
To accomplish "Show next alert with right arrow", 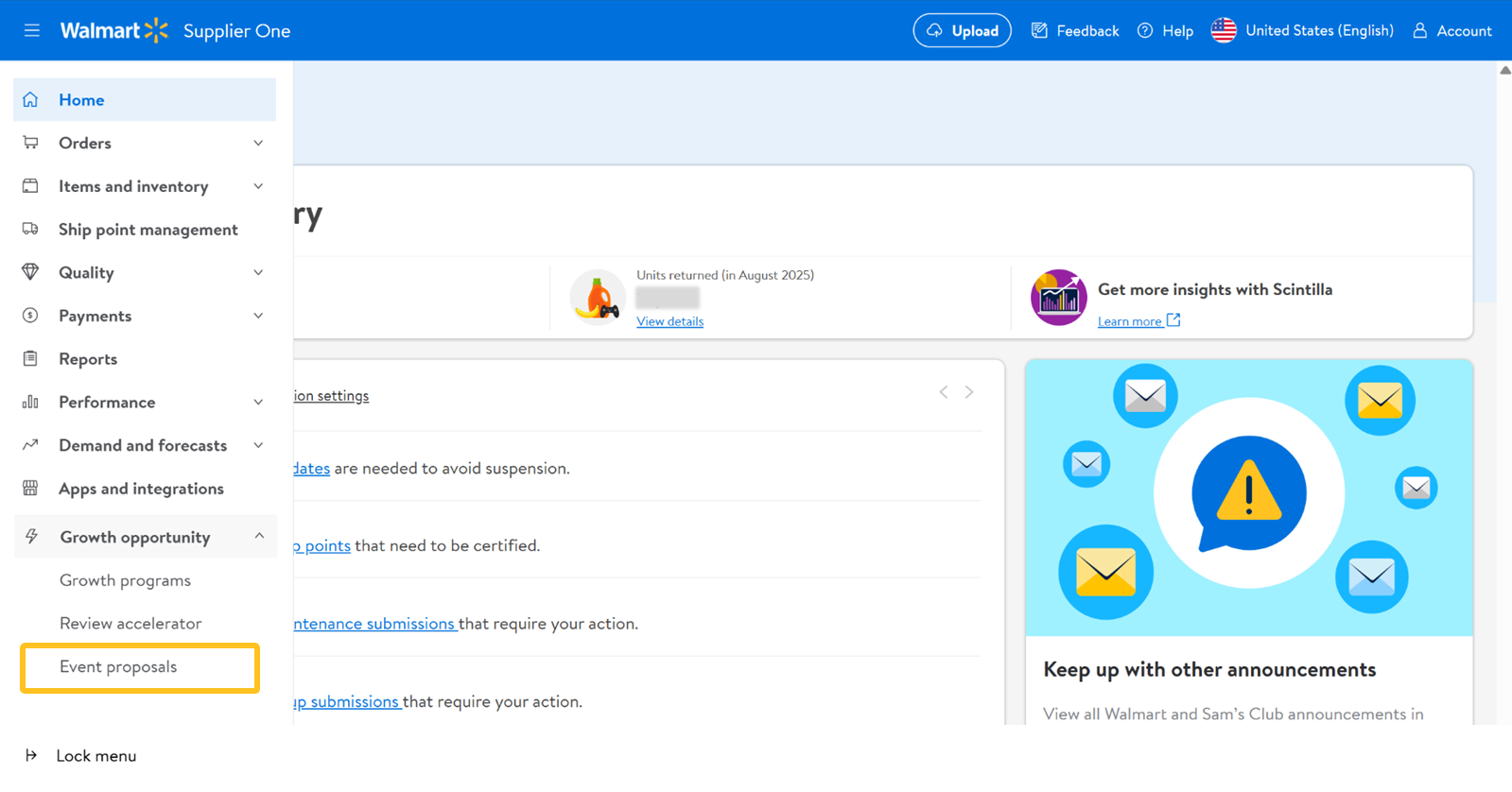I will click(x=969, y=392).
